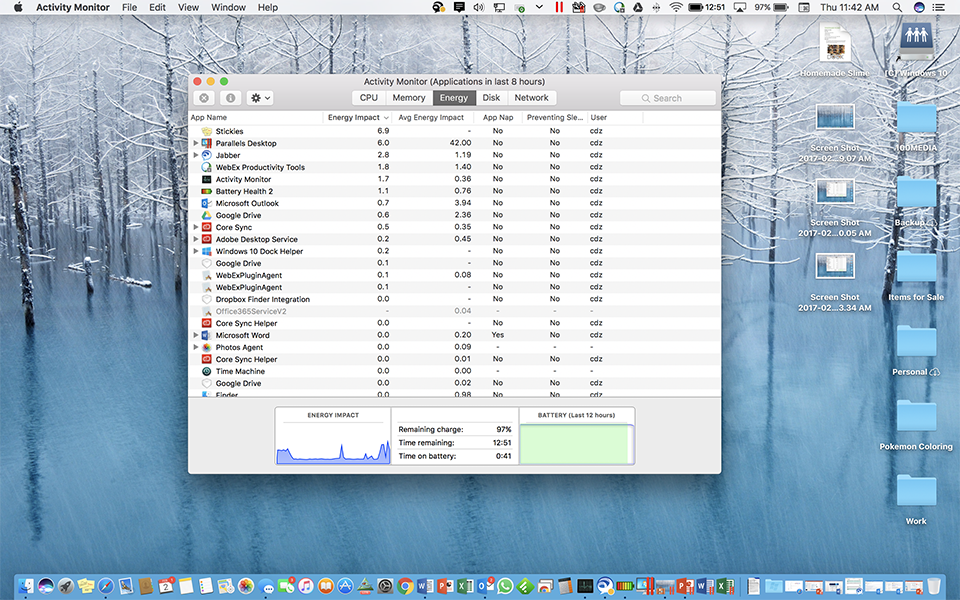The image size is (960, 600).
Task: Sort by the Preventing Sleep column header
Action: [555, 118]
